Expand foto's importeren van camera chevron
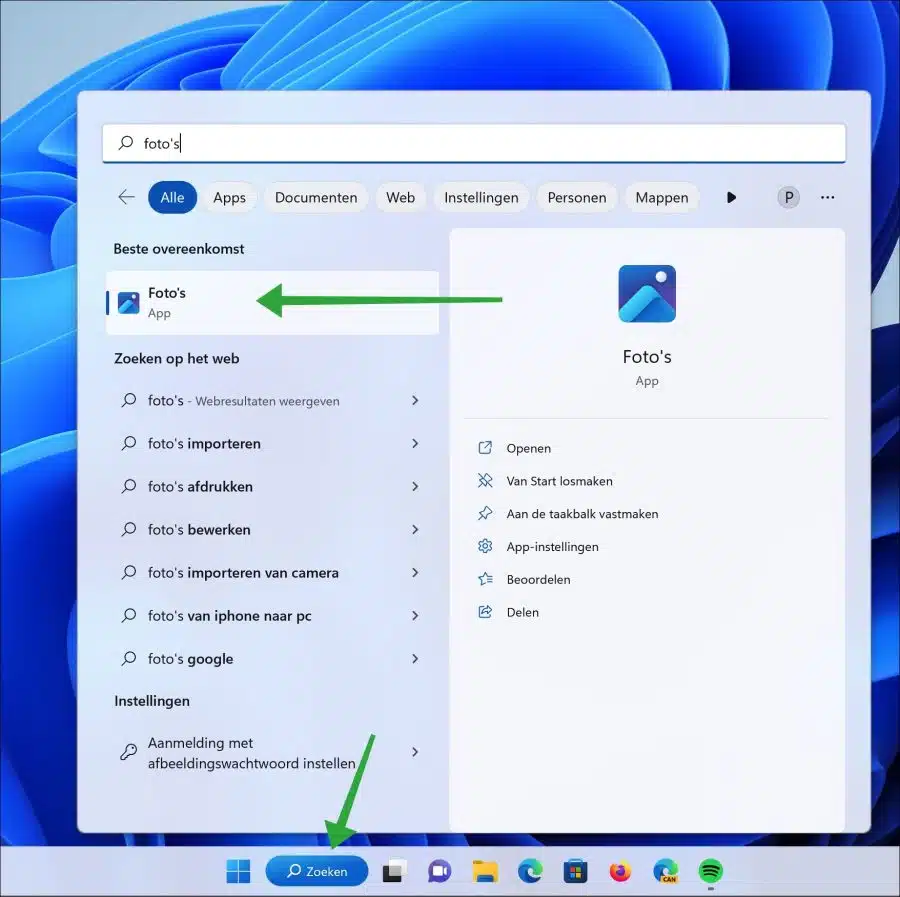The image size is (900, 897). 416,572
